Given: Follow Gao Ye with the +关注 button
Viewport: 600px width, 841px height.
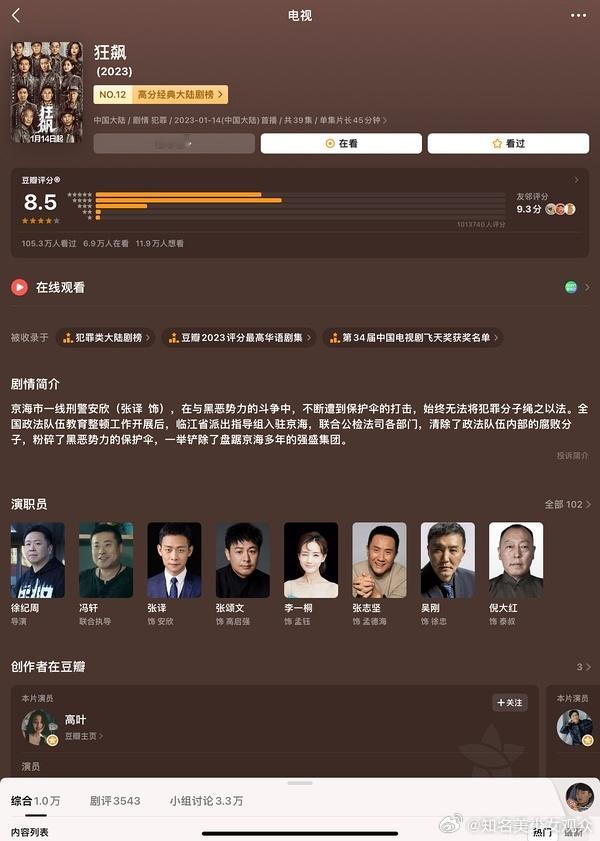Looking at the screenshot, I should 510,703.
